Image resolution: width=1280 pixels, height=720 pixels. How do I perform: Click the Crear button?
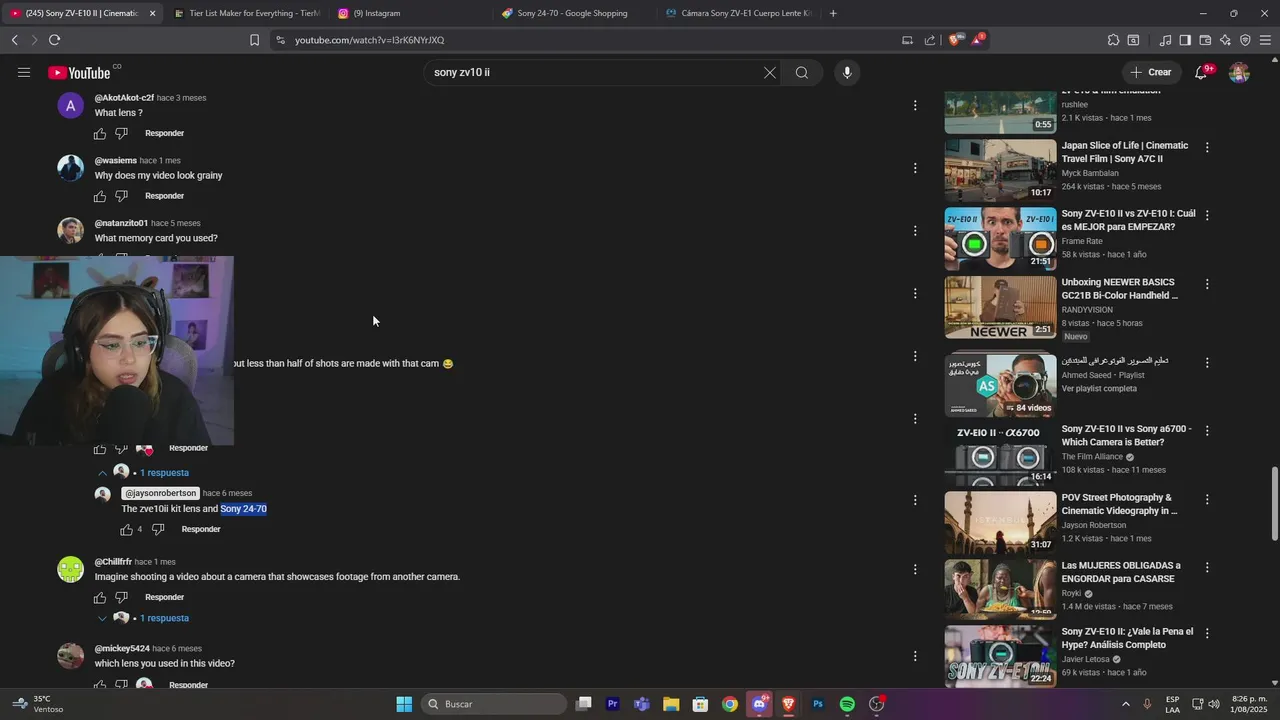tap(1150, 72)
